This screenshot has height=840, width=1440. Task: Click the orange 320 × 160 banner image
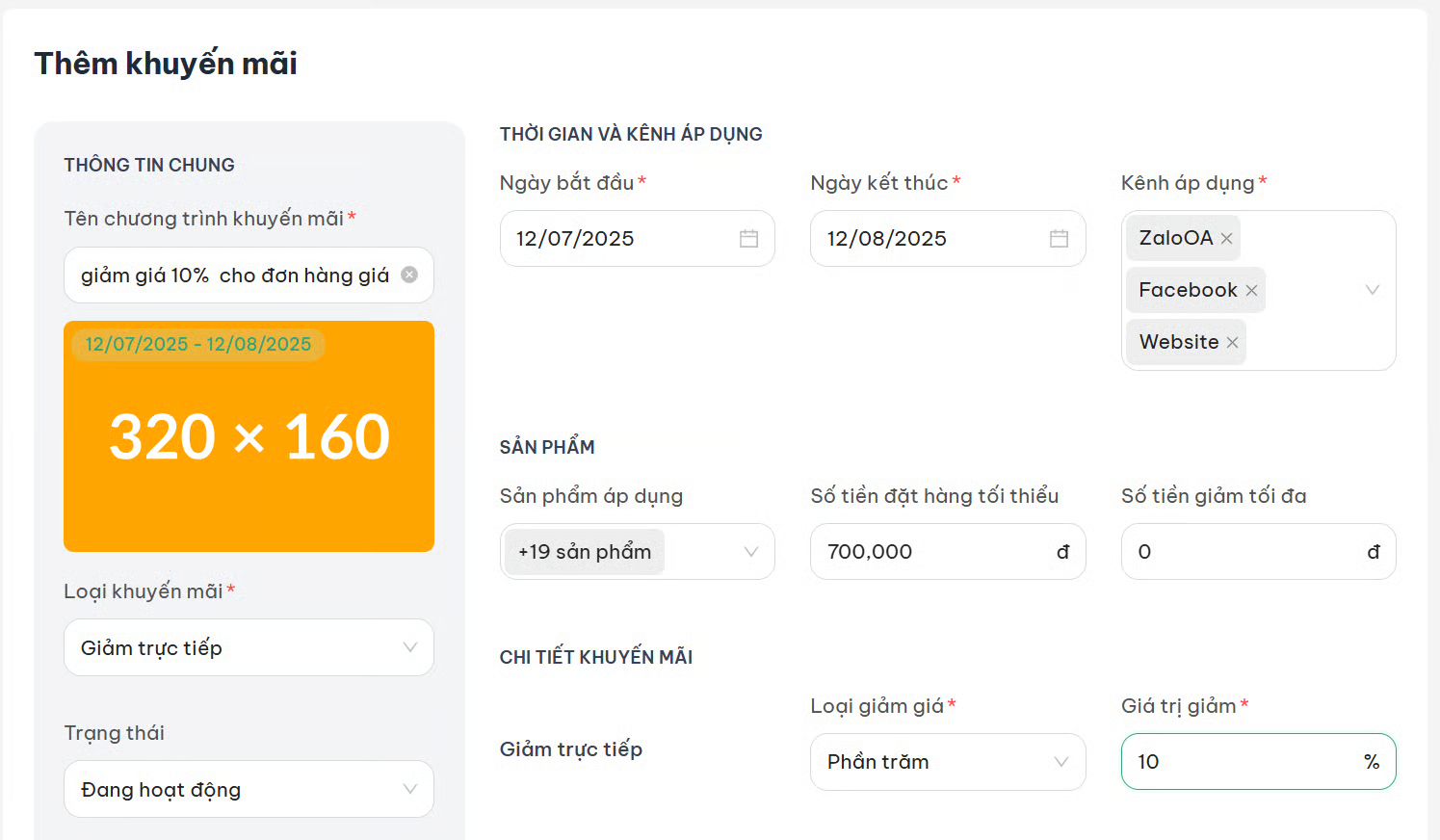(x=249, y=453)
